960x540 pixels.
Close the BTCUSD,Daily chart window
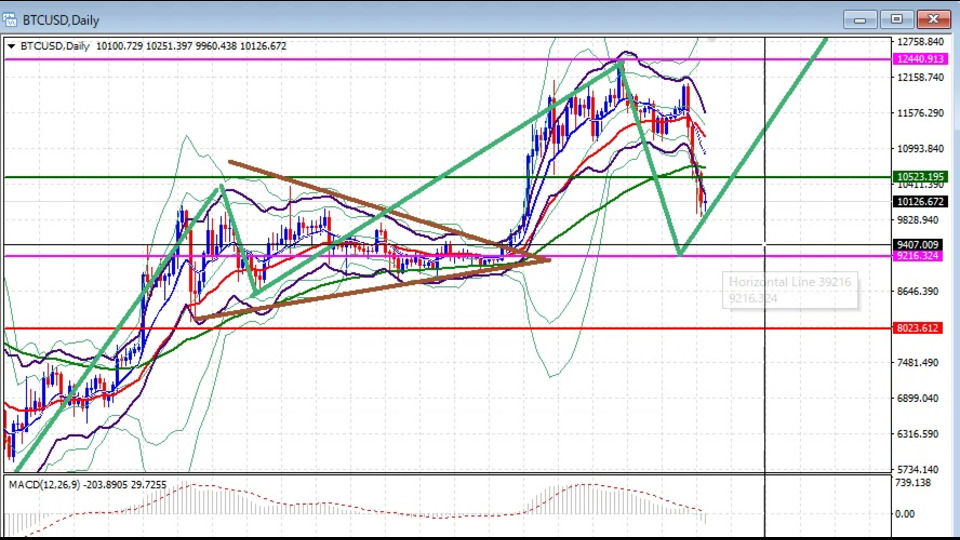933,20
